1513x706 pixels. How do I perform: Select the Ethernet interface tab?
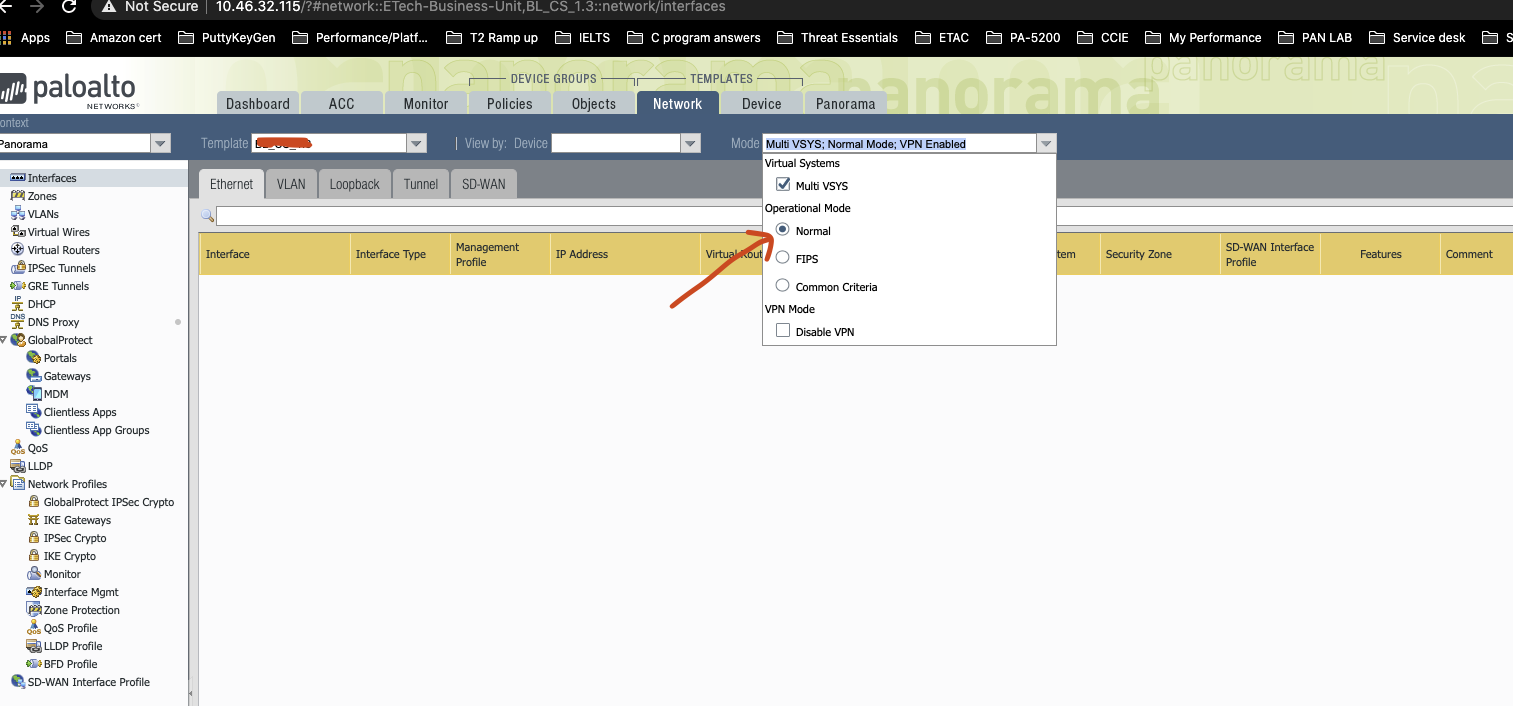[x=231, y=184]
